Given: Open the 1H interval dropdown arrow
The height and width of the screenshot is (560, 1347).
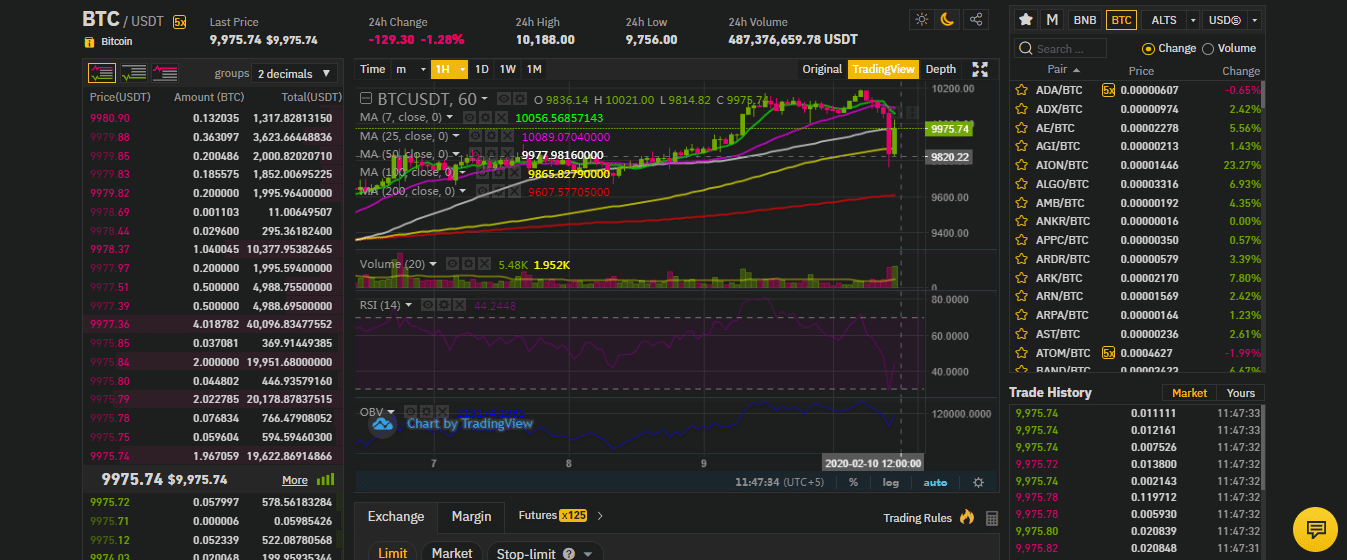Looking at the screenshot, I should click(x=462, y=69).
